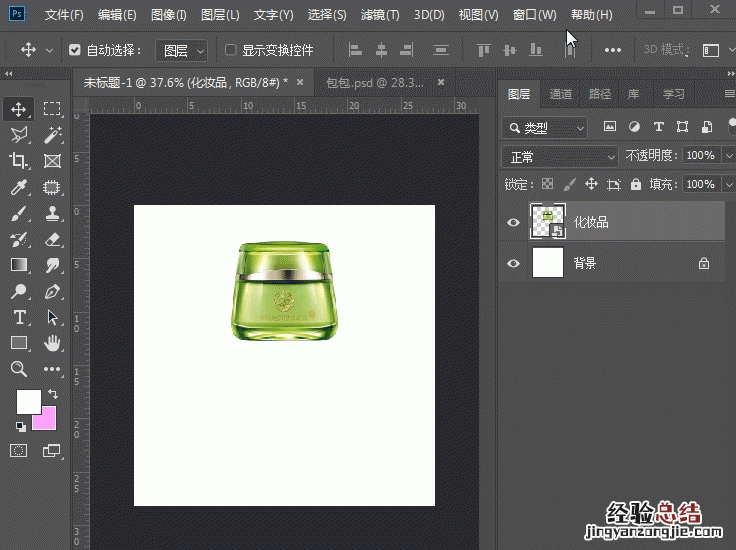736x550 pixels.
Task: Switch to the 通道 panel tab
Action: coord(561,94)
